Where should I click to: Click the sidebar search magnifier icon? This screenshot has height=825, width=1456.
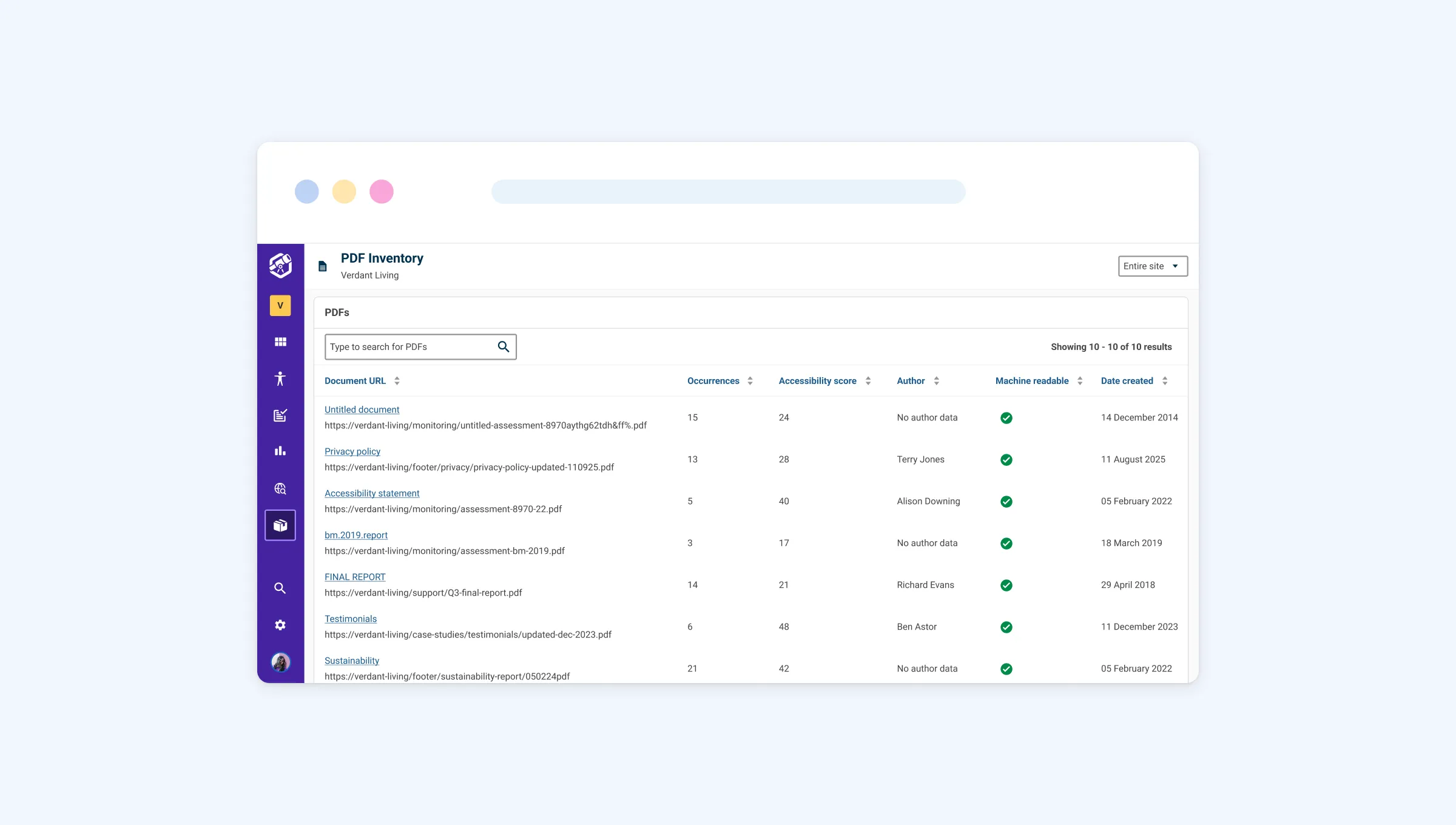pyautogui.click(x=280, y=588)
